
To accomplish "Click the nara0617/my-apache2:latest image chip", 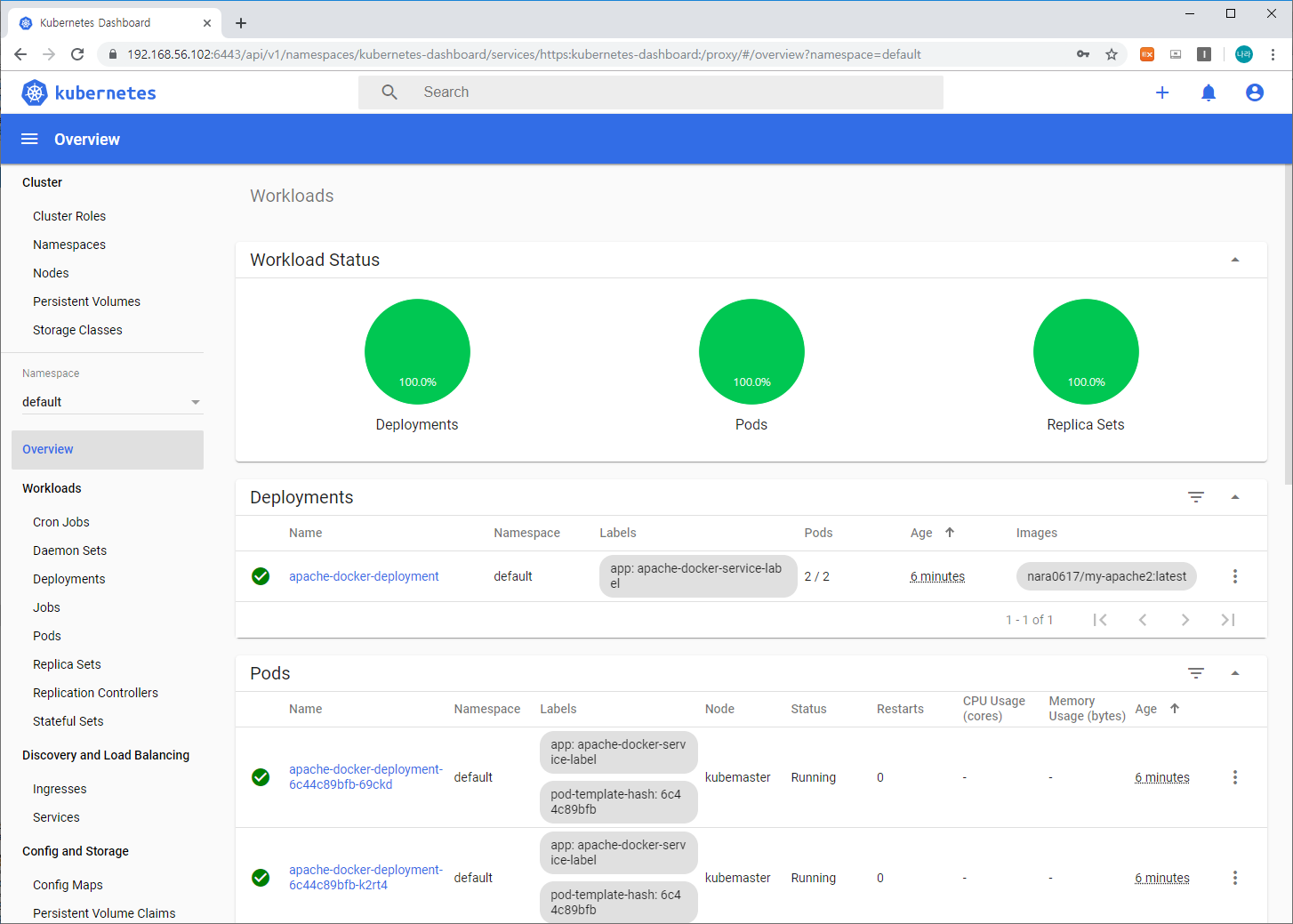I will tap(1106, 576).
